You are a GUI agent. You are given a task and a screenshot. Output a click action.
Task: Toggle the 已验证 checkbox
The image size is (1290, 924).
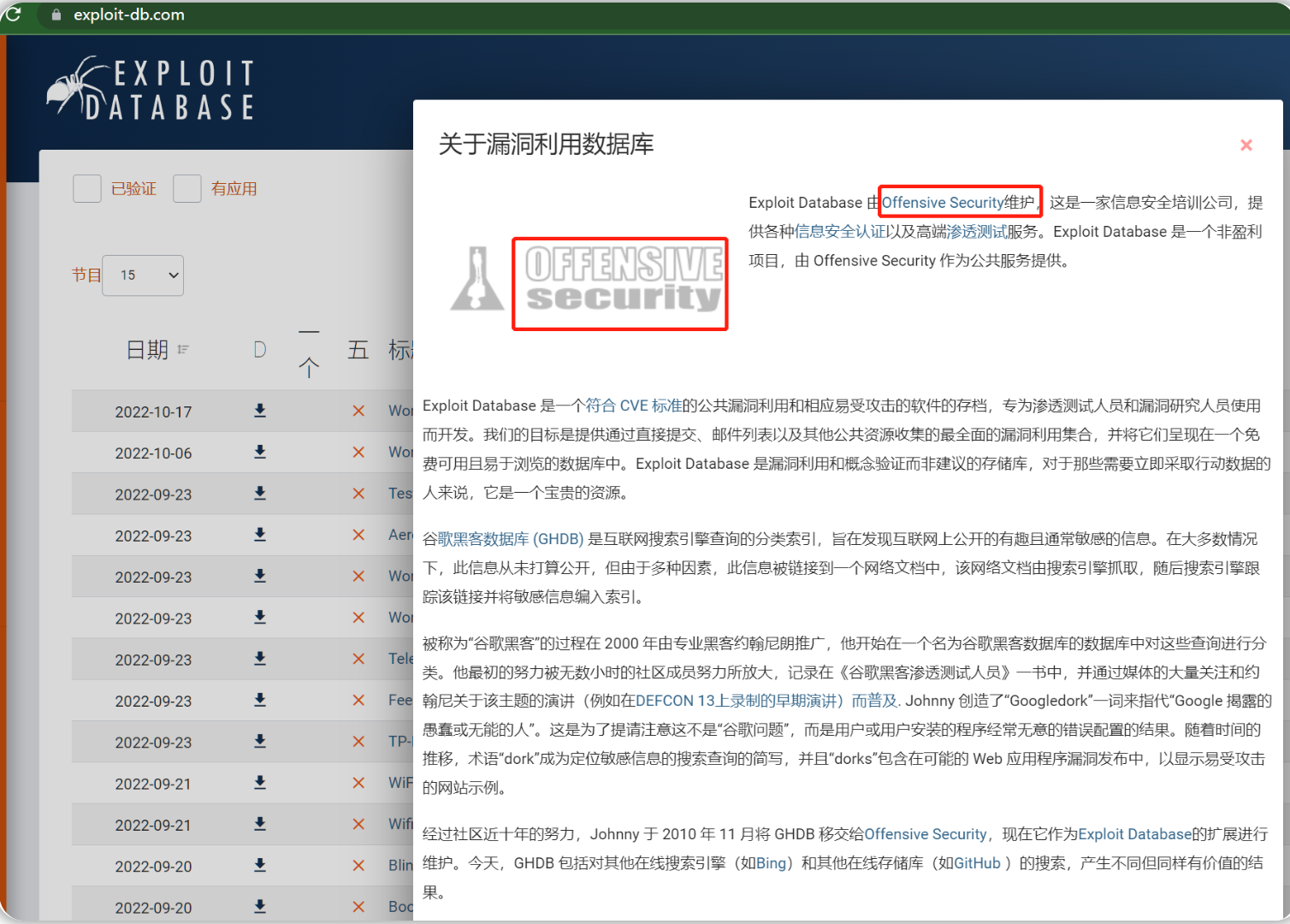[x=87, y=188]
